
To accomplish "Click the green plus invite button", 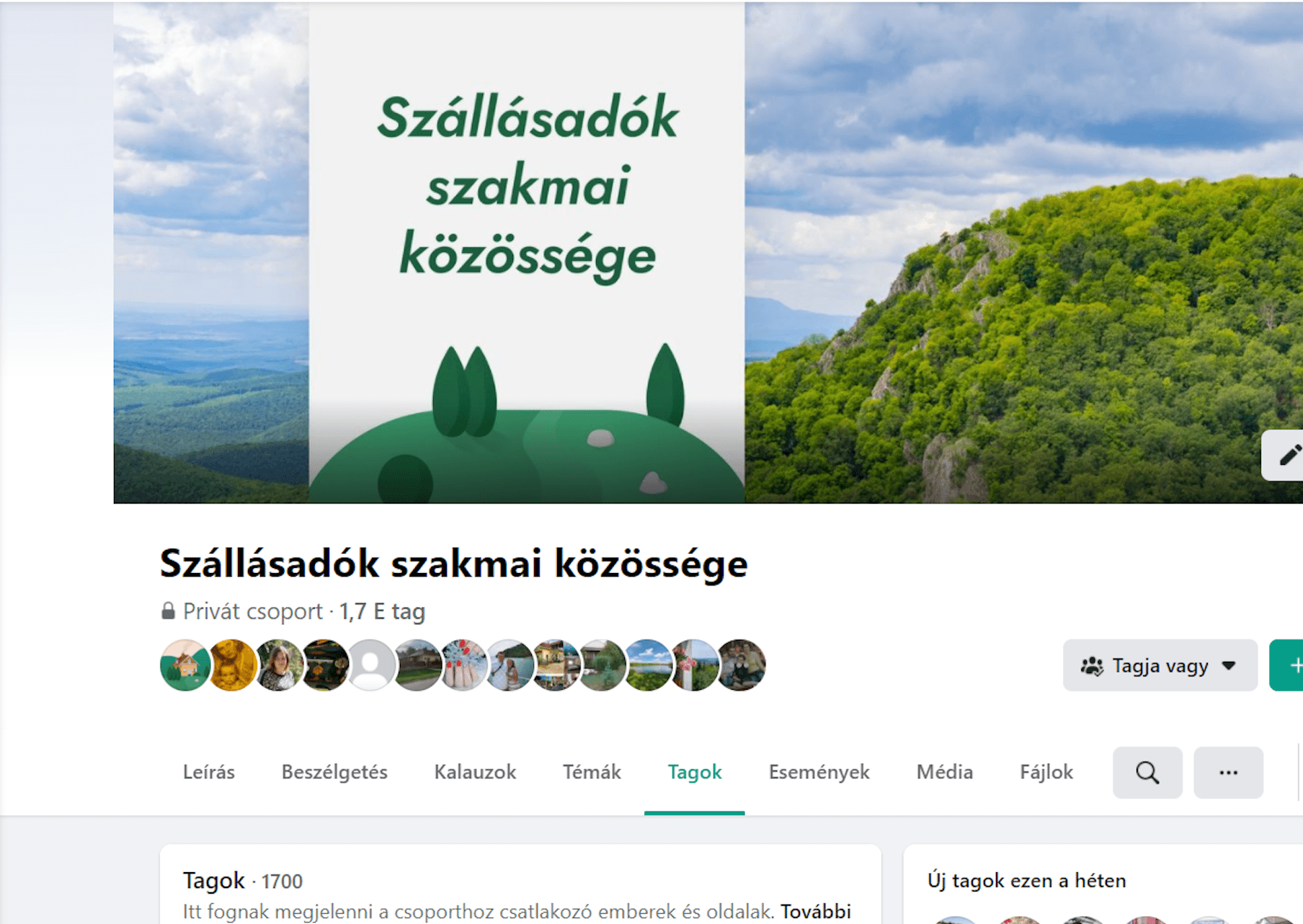I will point(1288,665).
